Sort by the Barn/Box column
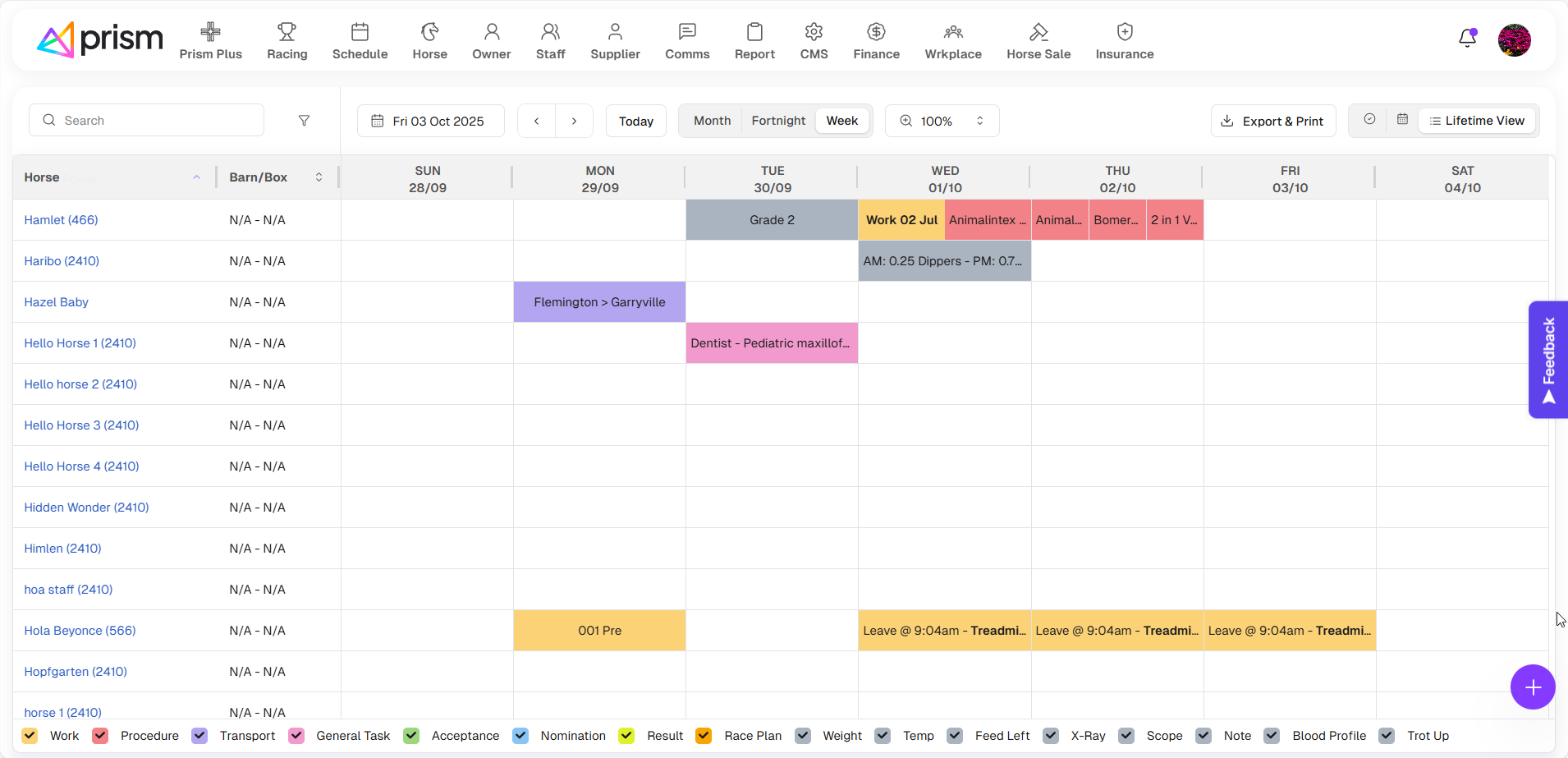 tap(319, 177)
